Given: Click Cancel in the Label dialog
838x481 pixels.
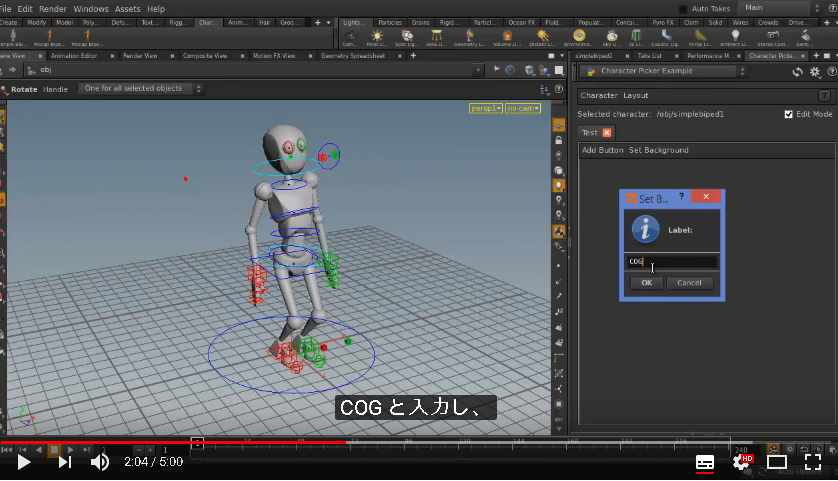Looking at the screenshot, I should (x=689, y=283).
